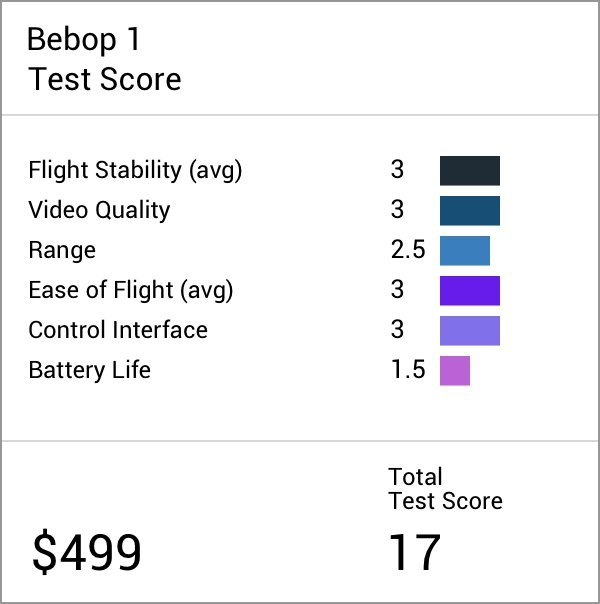
Task: Click the Total Test Score heading
Action: 446,488
